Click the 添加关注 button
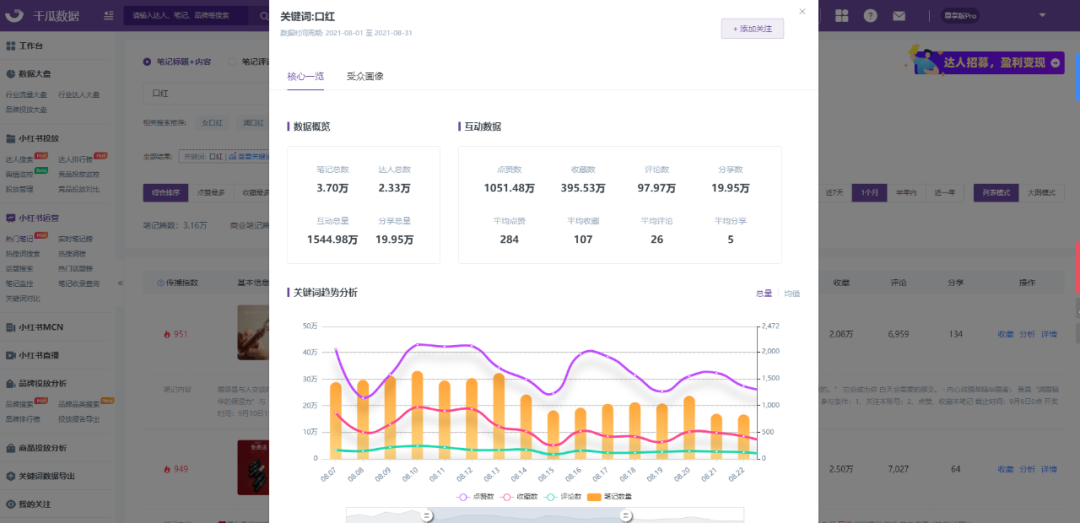 pyautogui.click(x=752, y=29)
